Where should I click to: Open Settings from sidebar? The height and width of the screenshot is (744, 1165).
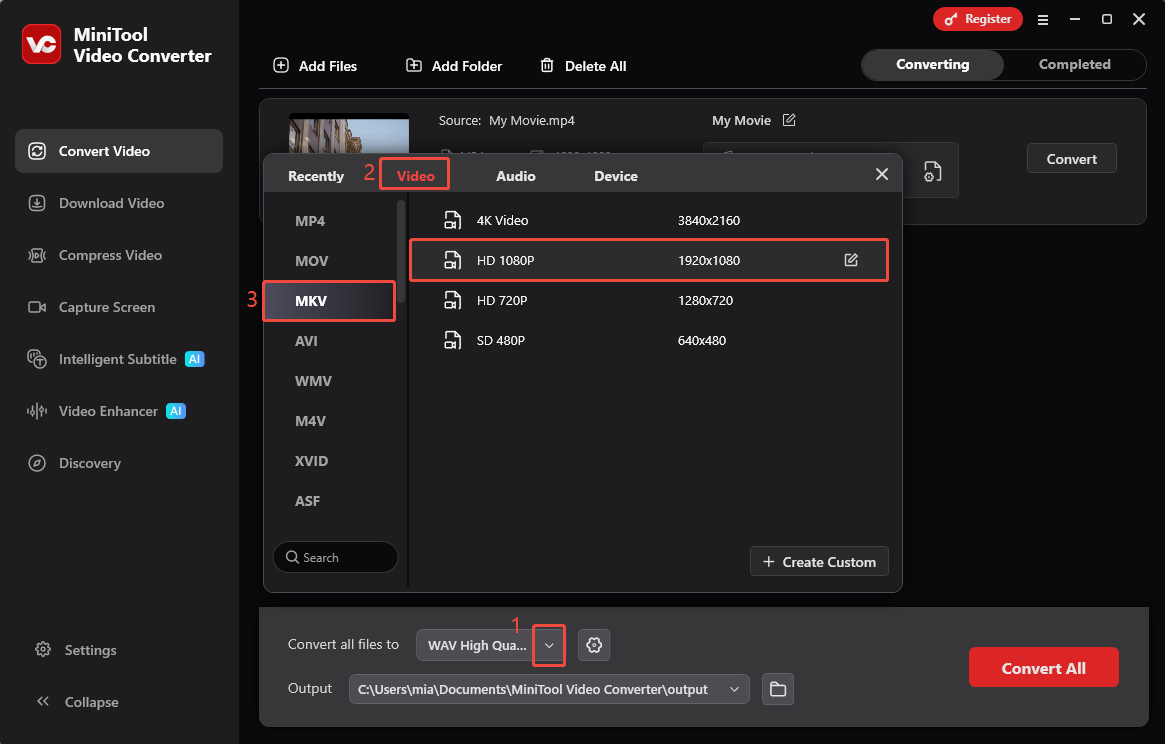point(76,650)
